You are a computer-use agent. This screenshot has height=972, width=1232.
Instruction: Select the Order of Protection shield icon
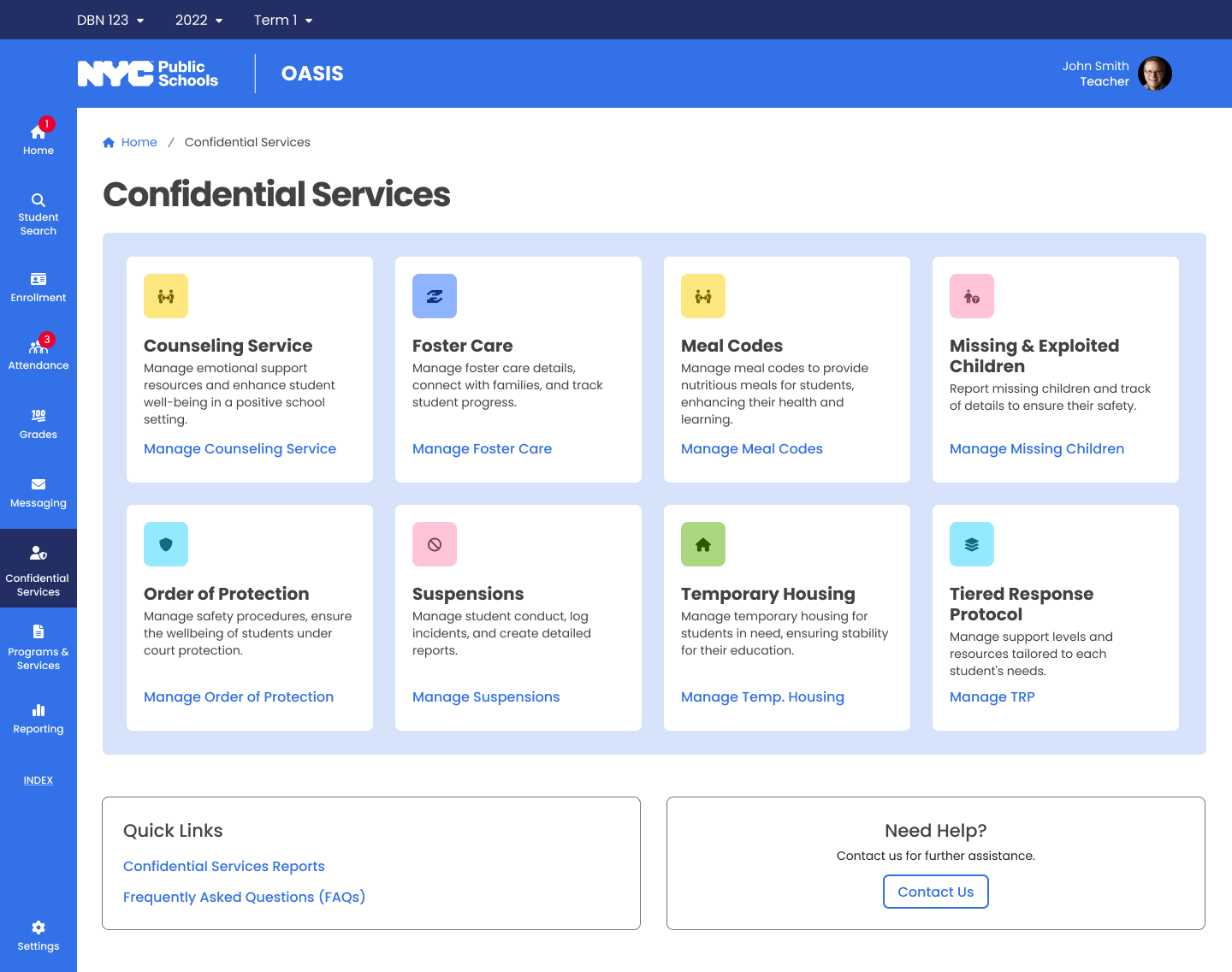pyautogui.click(x=165, y=544)
